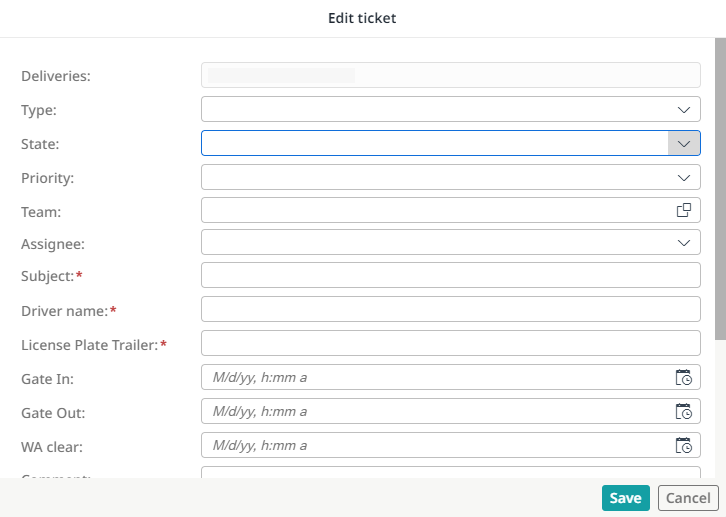This screenshot has height=517, width=726.
Task: Open the Gate Out date-time picker icon
Action: (683, 411)
